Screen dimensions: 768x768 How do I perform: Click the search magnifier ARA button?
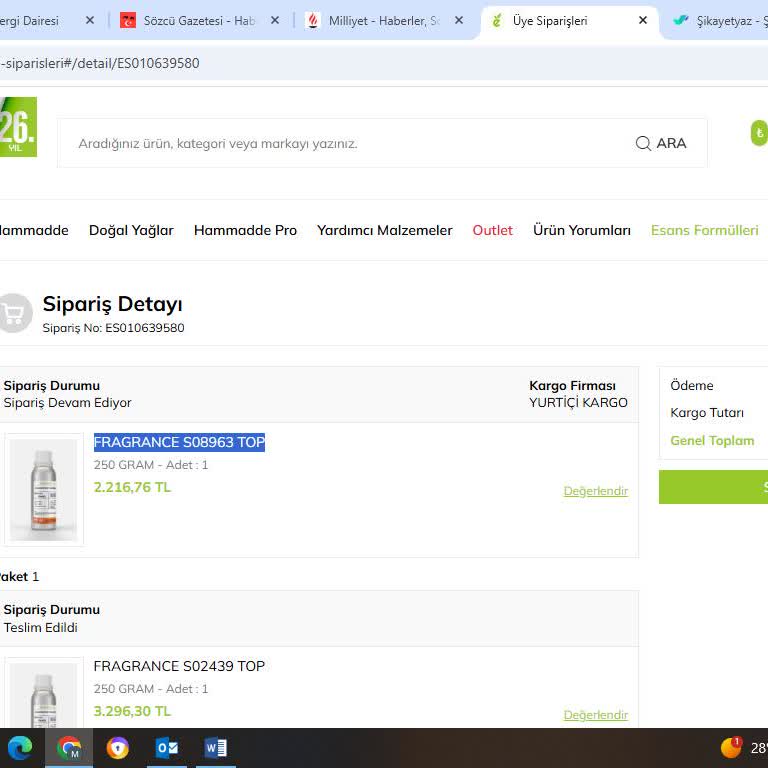(x=660, y=143)
